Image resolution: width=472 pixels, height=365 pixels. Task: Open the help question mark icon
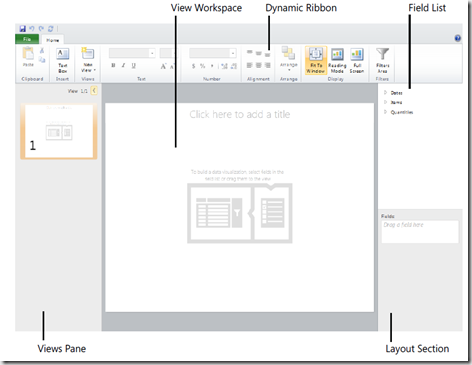[458, 38]
